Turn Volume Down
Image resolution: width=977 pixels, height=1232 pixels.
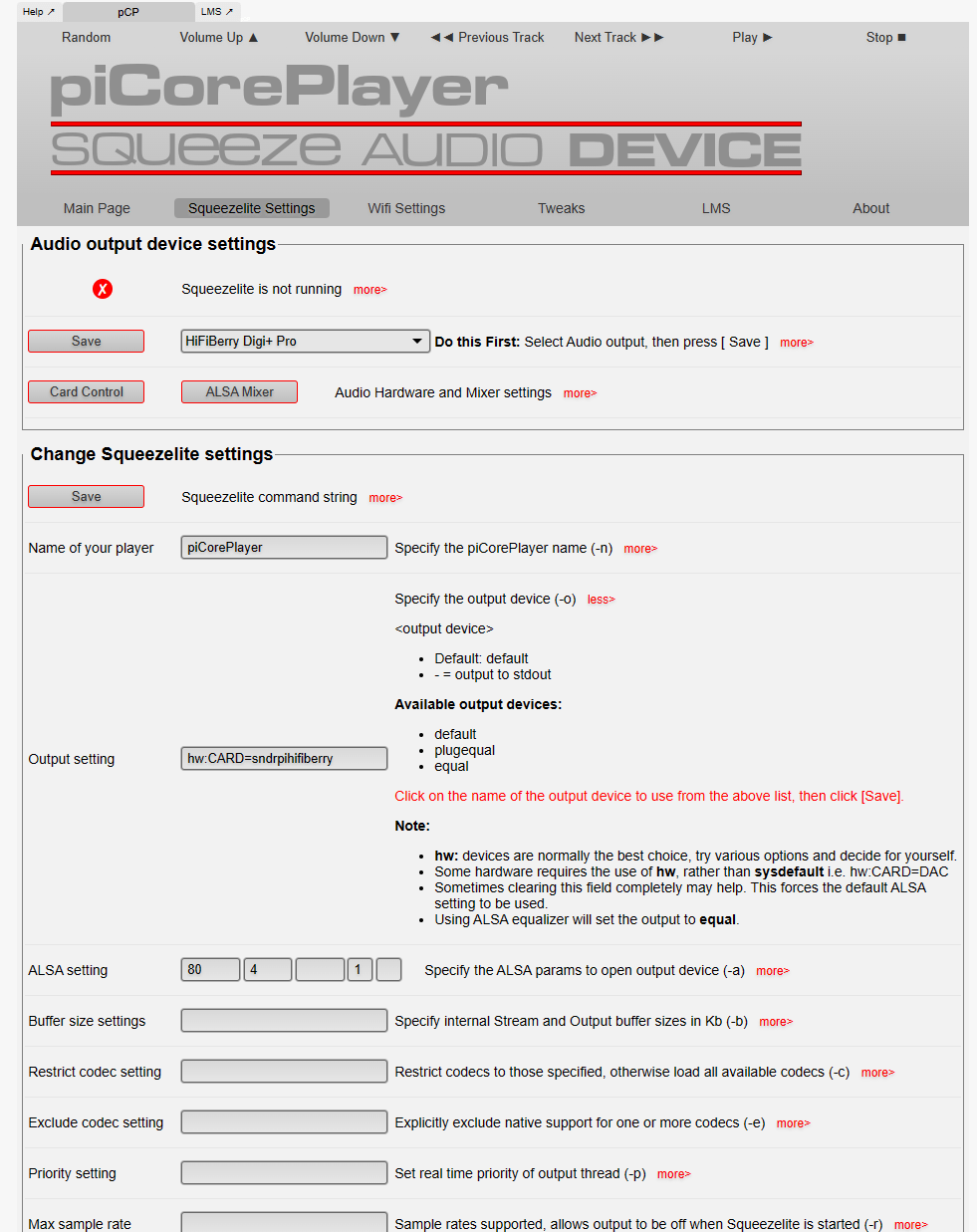pos(353,37)
